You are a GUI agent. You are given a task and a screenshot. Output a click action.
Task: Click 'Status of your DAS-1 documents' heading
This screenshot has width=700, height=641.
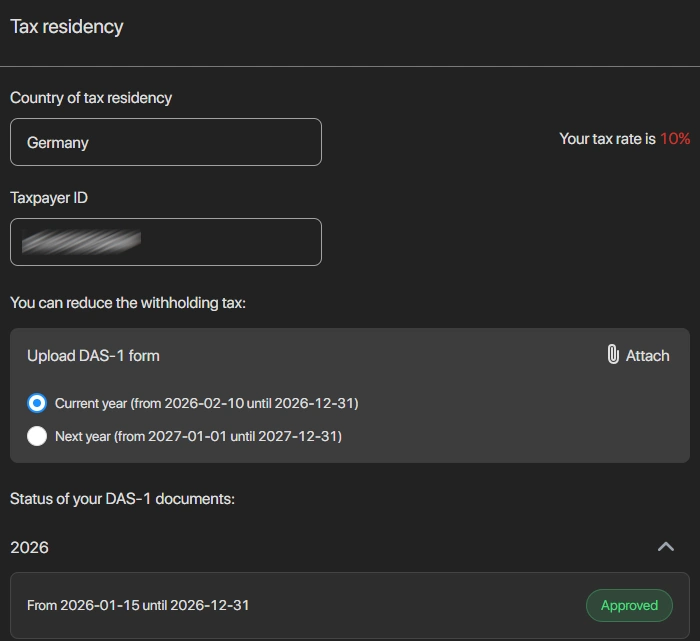(x=122, y=498)
